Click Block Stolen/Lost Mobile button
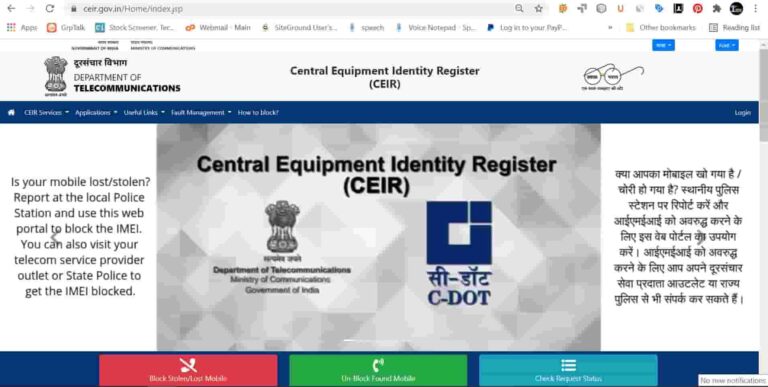This screenshot has height=387, width=768. pyautogui.click(x=188, y=370)
